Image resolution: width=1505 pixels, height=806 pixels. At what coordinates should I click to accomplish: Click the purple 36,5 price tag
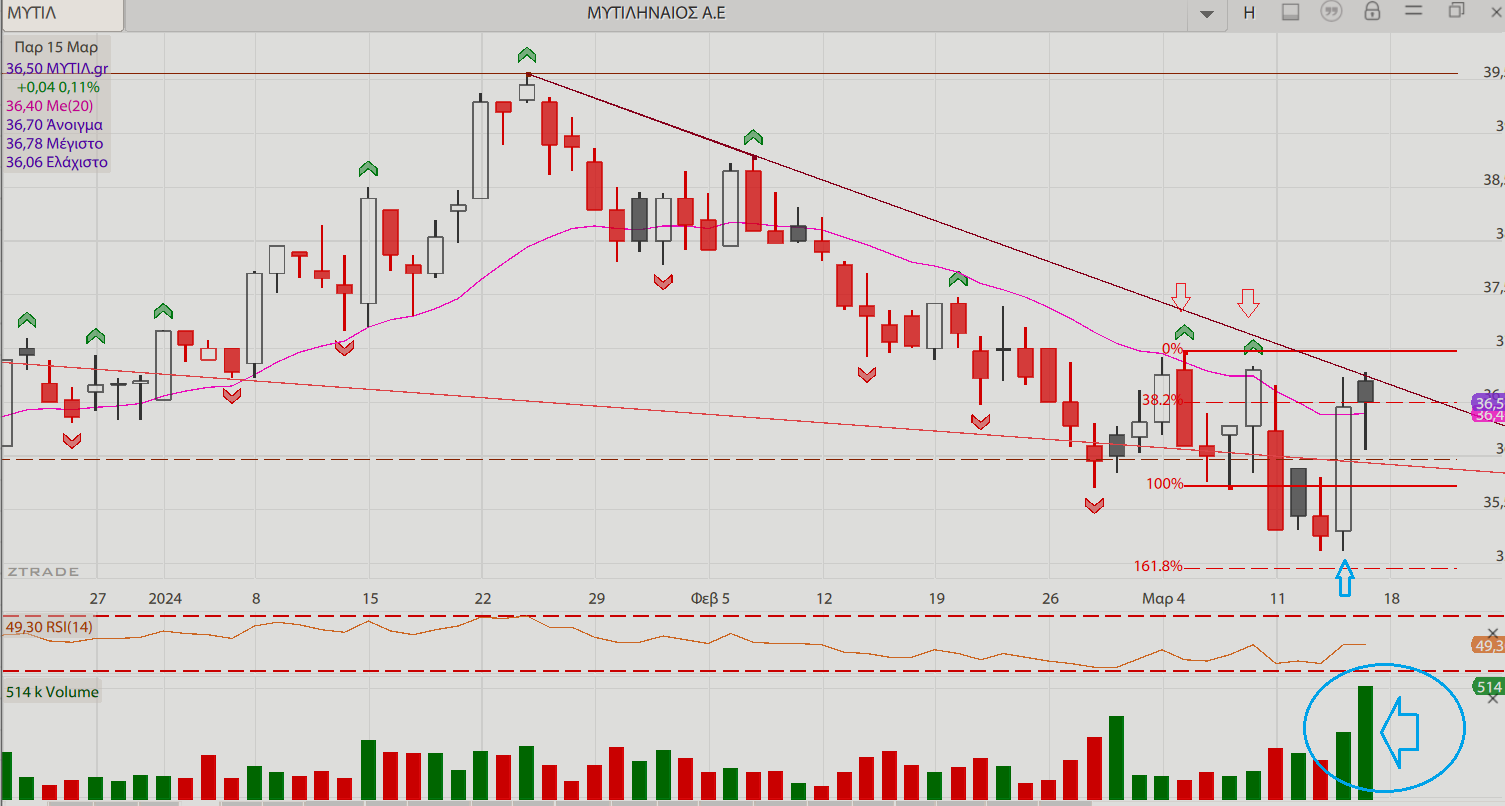tap(1488, 402)
